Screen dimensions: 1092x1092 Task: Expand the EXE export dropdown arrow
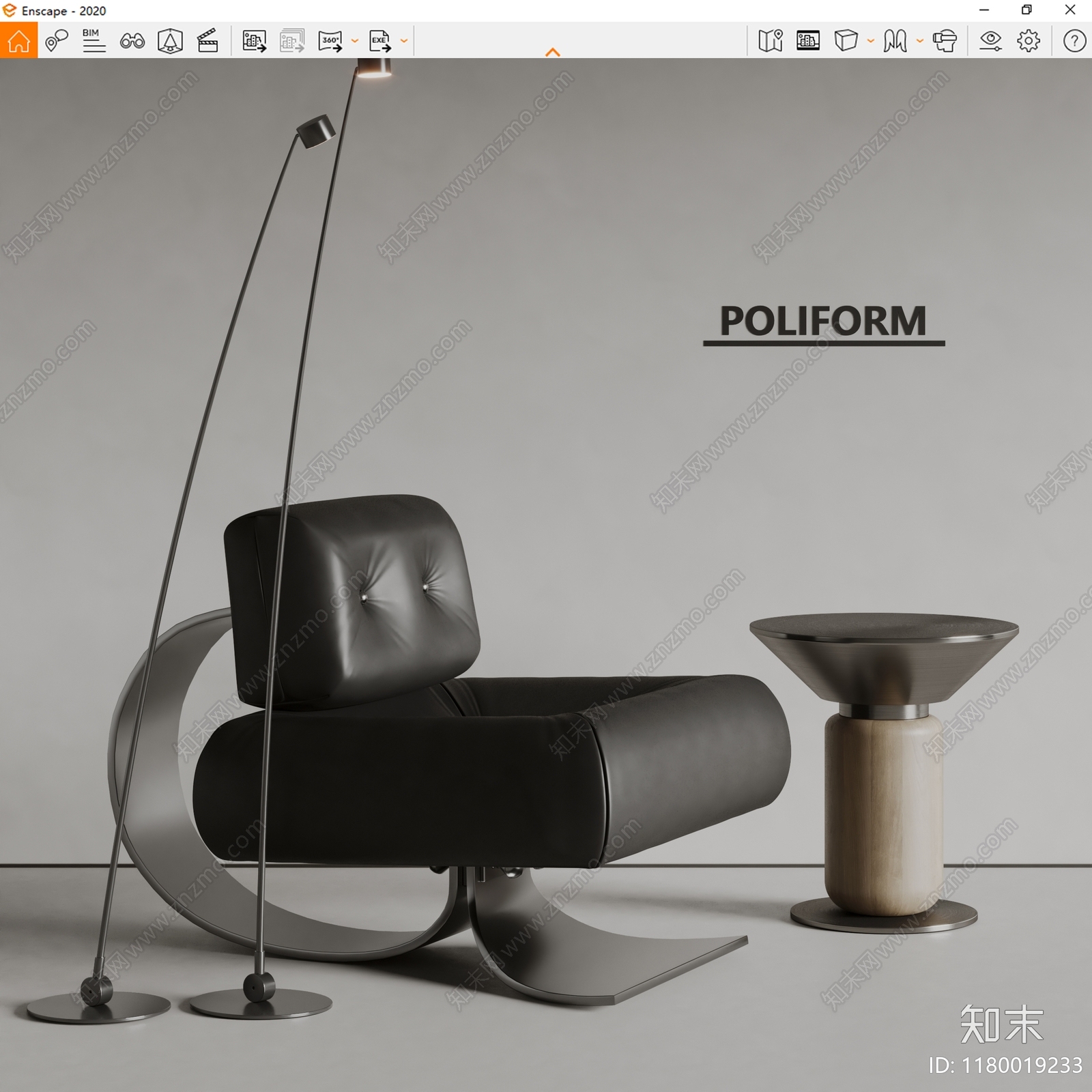point(403,41)
